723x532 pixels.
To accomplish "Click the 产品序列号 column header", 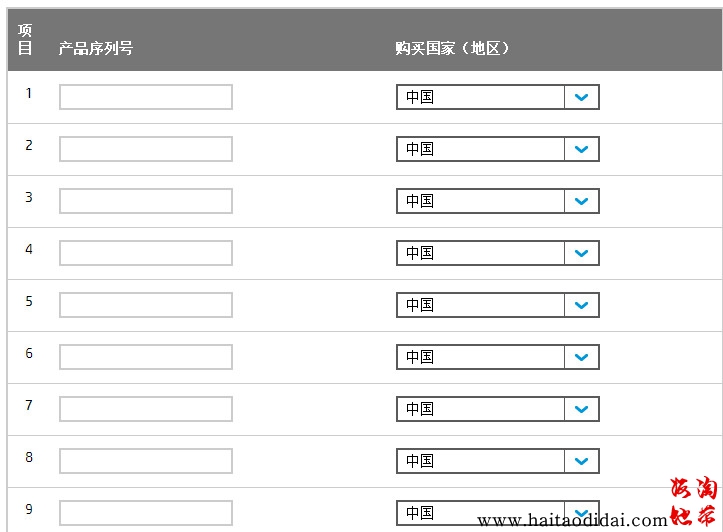I will [96, 48].
